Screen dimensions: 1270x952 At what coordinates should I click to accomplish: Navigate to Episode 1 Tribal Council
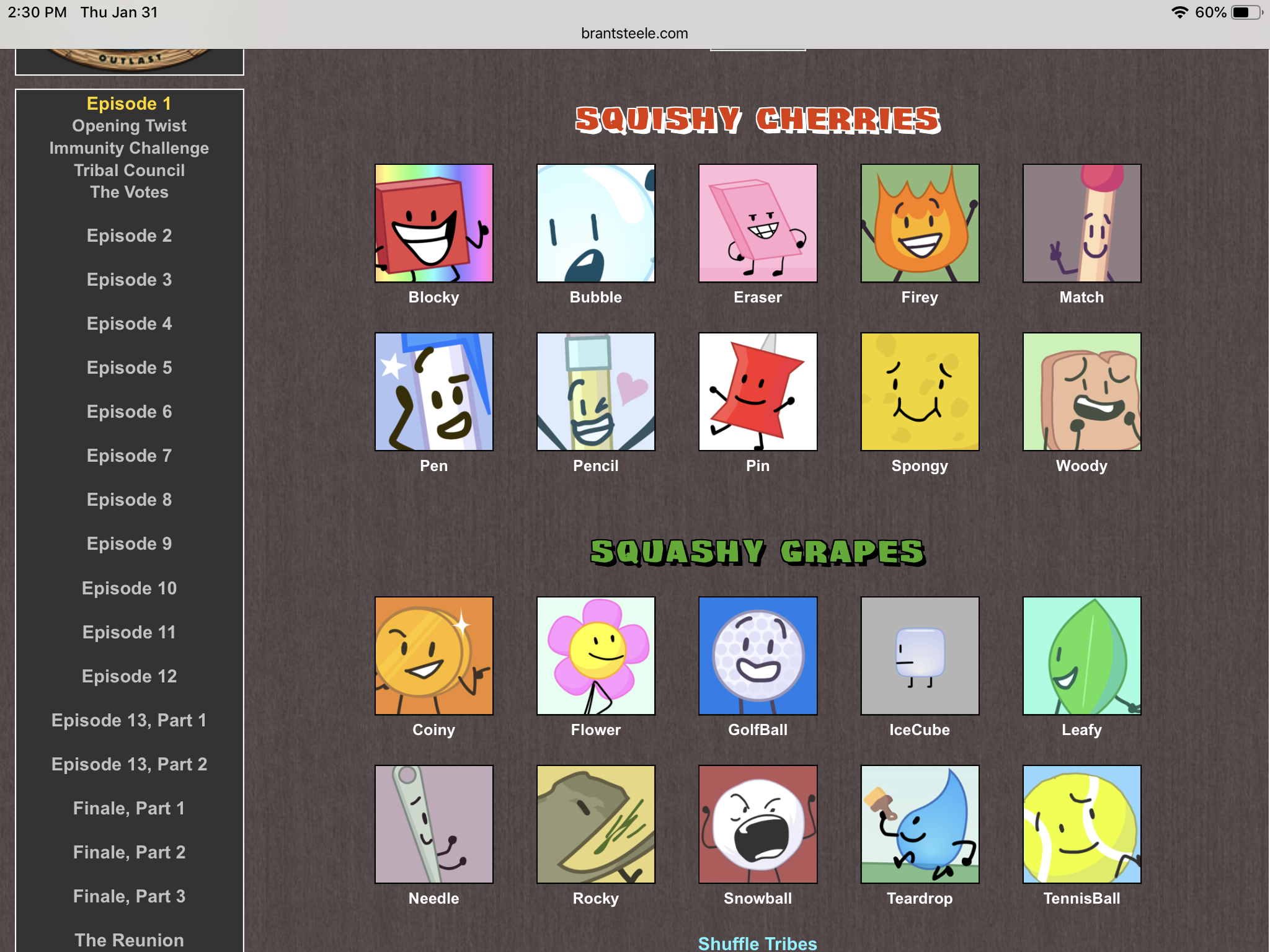pyautogui.click(x=129, y=170)
